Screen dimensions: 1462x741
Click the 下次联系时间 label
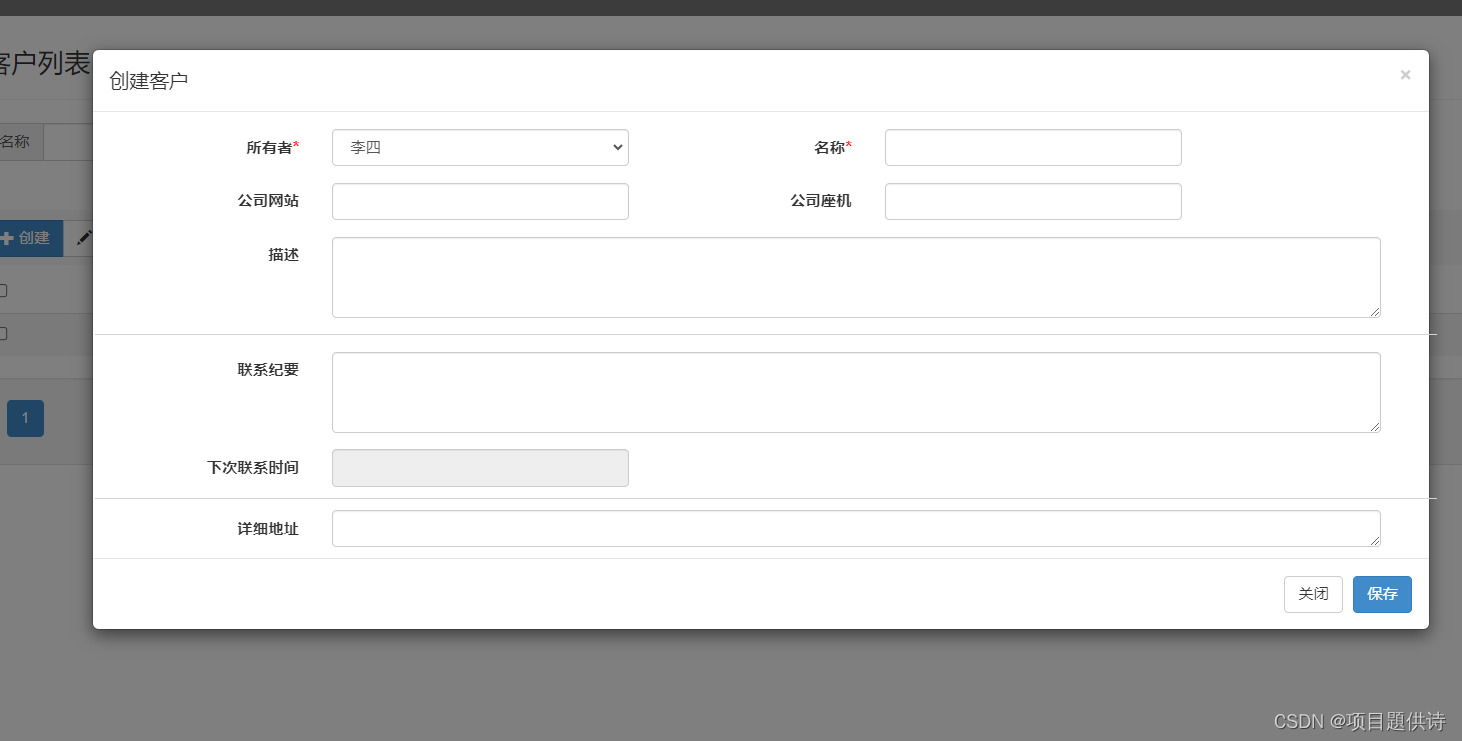253,468
